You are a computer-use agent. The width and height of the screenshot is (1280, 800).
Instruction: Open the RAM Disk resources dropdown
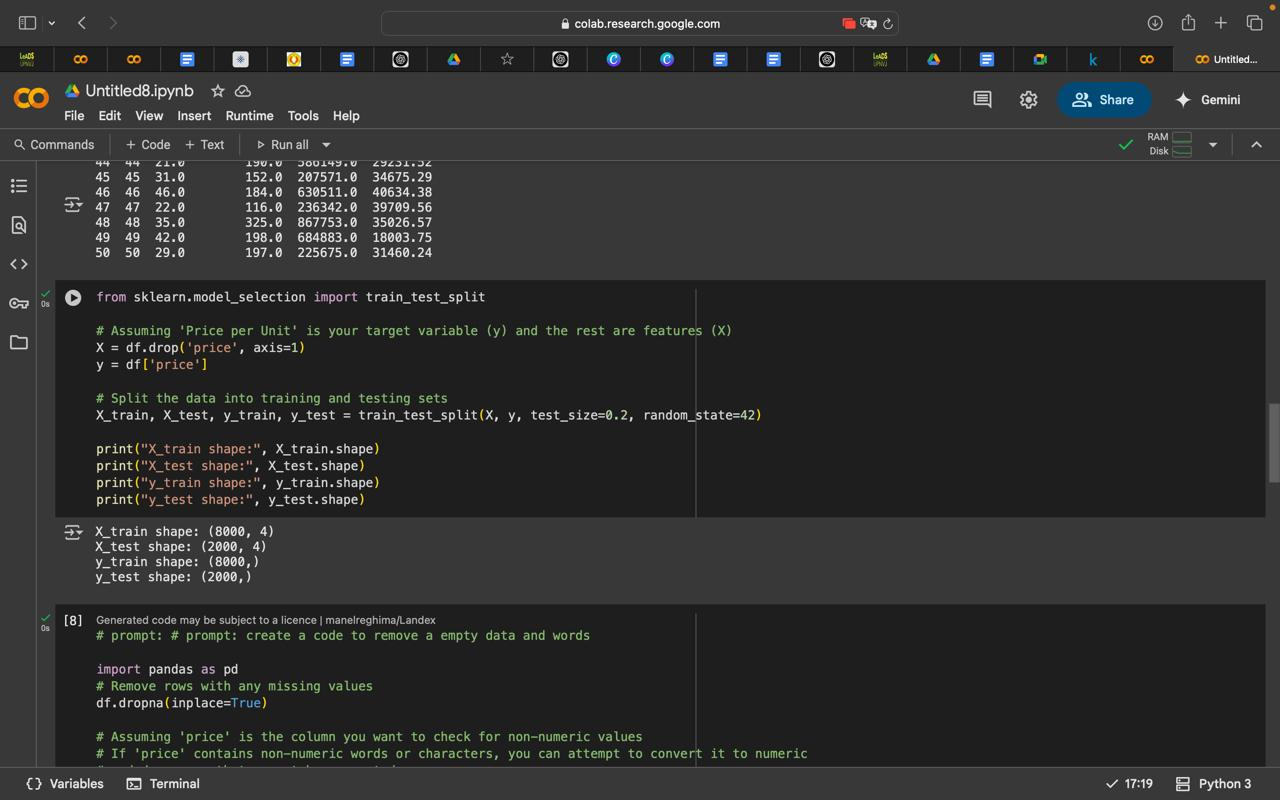(1212, 145)
